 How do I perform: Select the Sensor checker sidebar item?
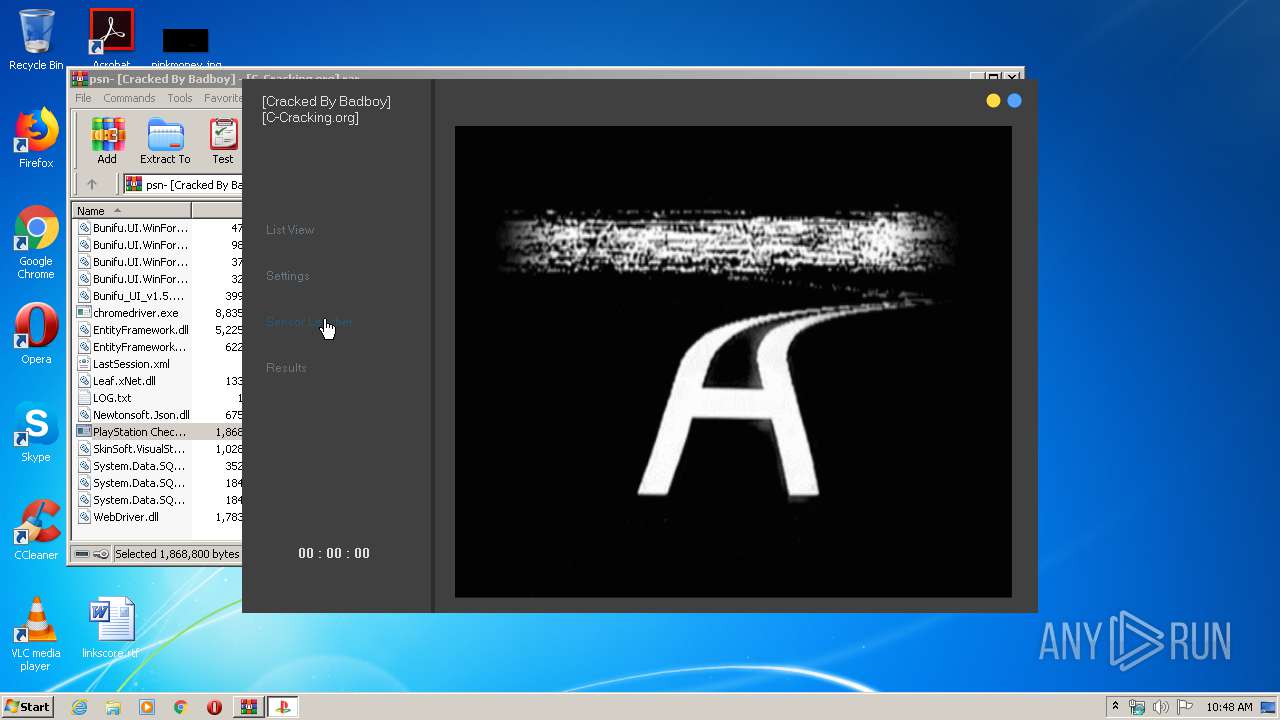(x=309, y=322)
